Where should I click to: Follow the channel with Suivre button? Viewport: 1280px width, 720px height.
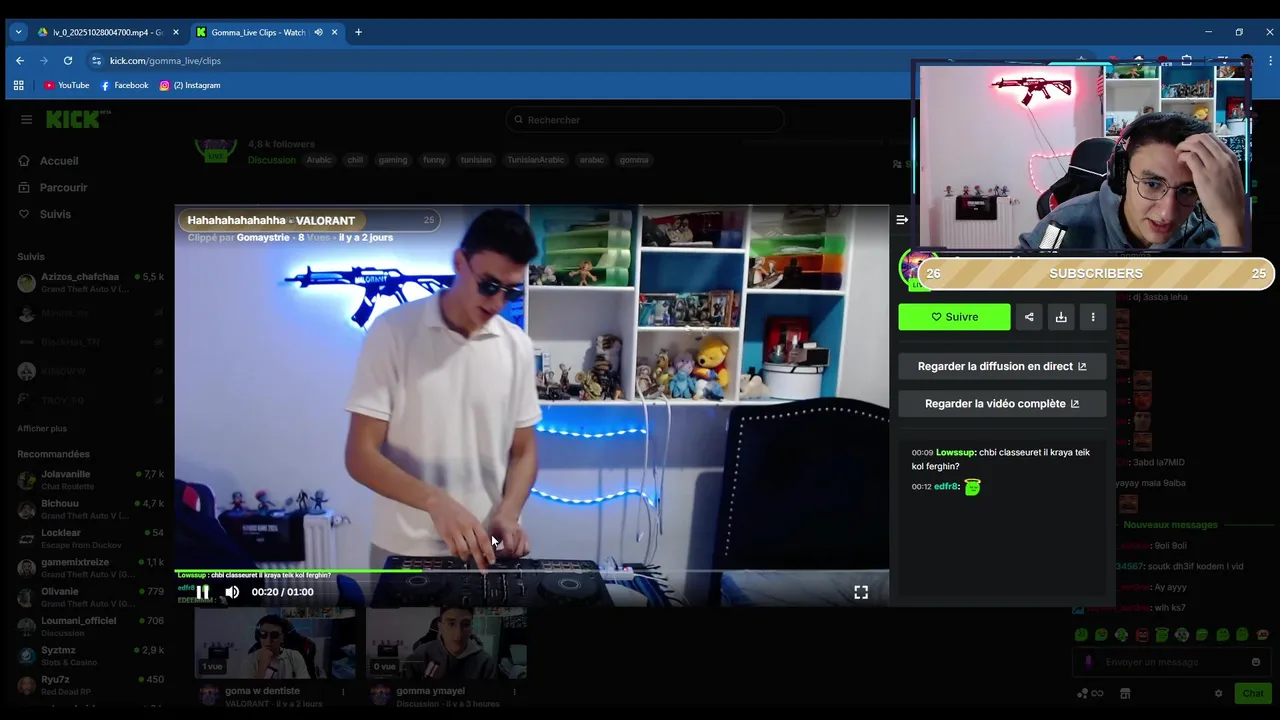tap(954, 317)
